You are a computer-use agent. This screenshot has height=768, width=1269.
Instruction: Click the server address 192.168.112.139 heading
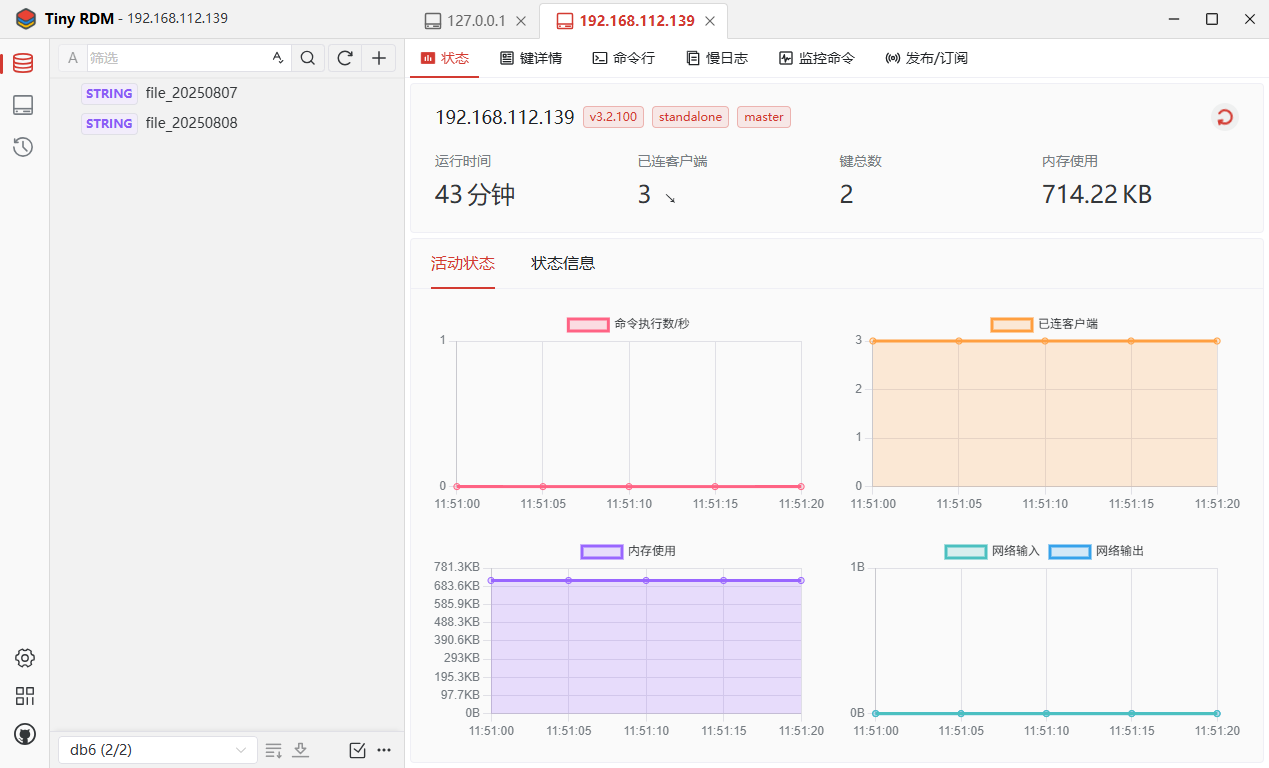point(505,117)
